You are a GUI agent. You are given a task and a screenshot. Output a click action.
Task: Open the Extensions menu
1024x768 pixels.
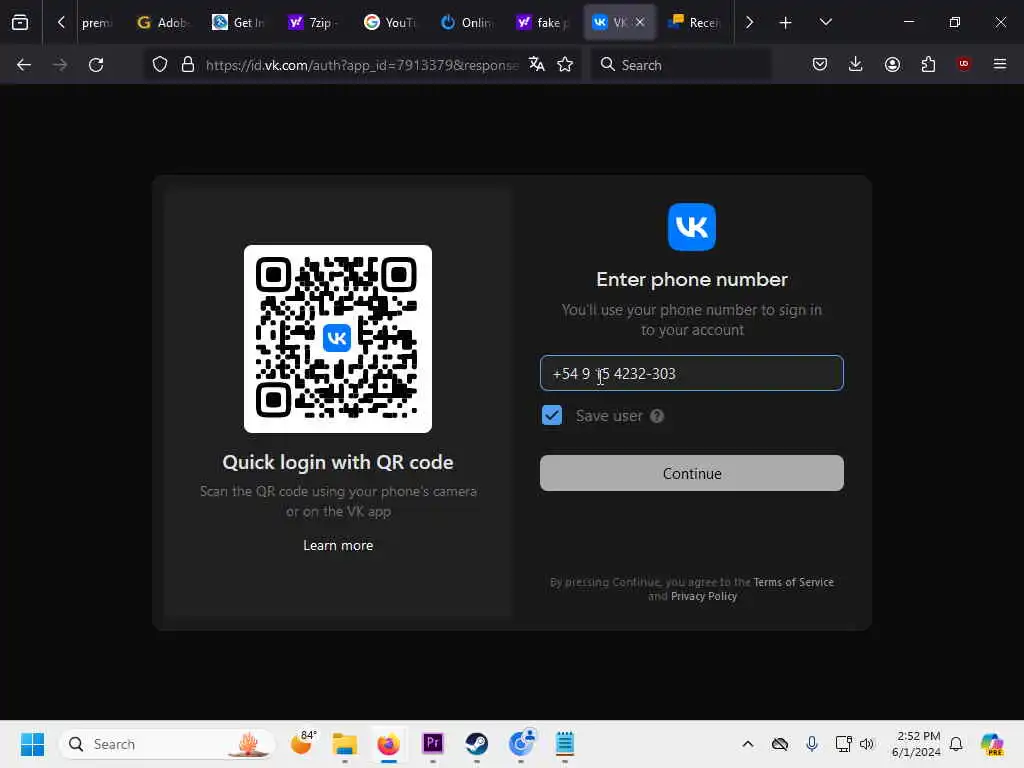pyautogui.click(x=928, y=64)
